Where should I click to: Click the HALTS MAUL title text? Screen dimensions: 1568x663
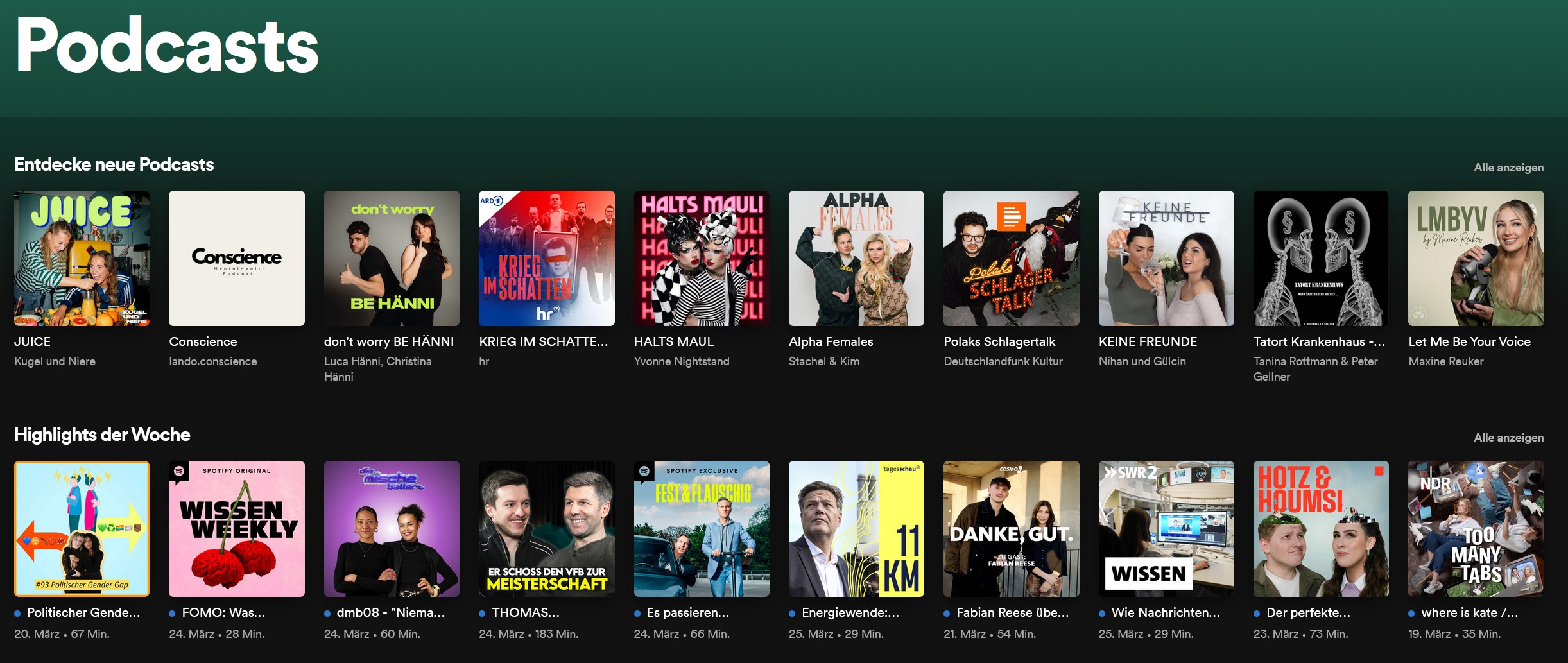coord(674,342)
